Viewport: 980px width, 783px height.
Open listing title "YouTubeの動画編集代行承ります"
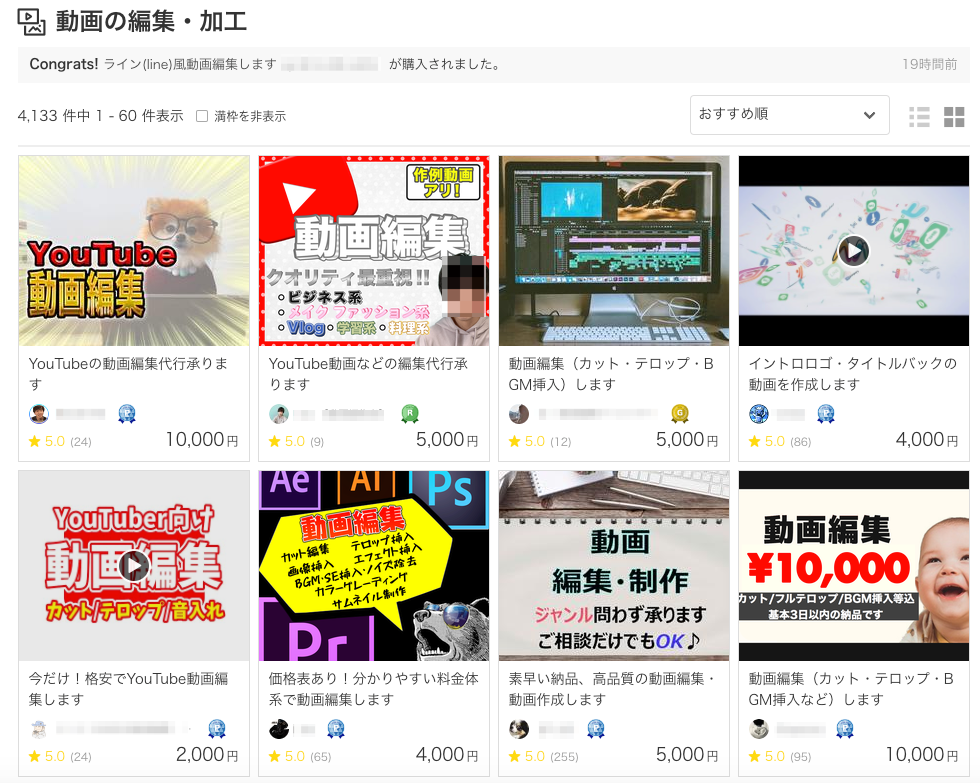[x=128, y=374]
